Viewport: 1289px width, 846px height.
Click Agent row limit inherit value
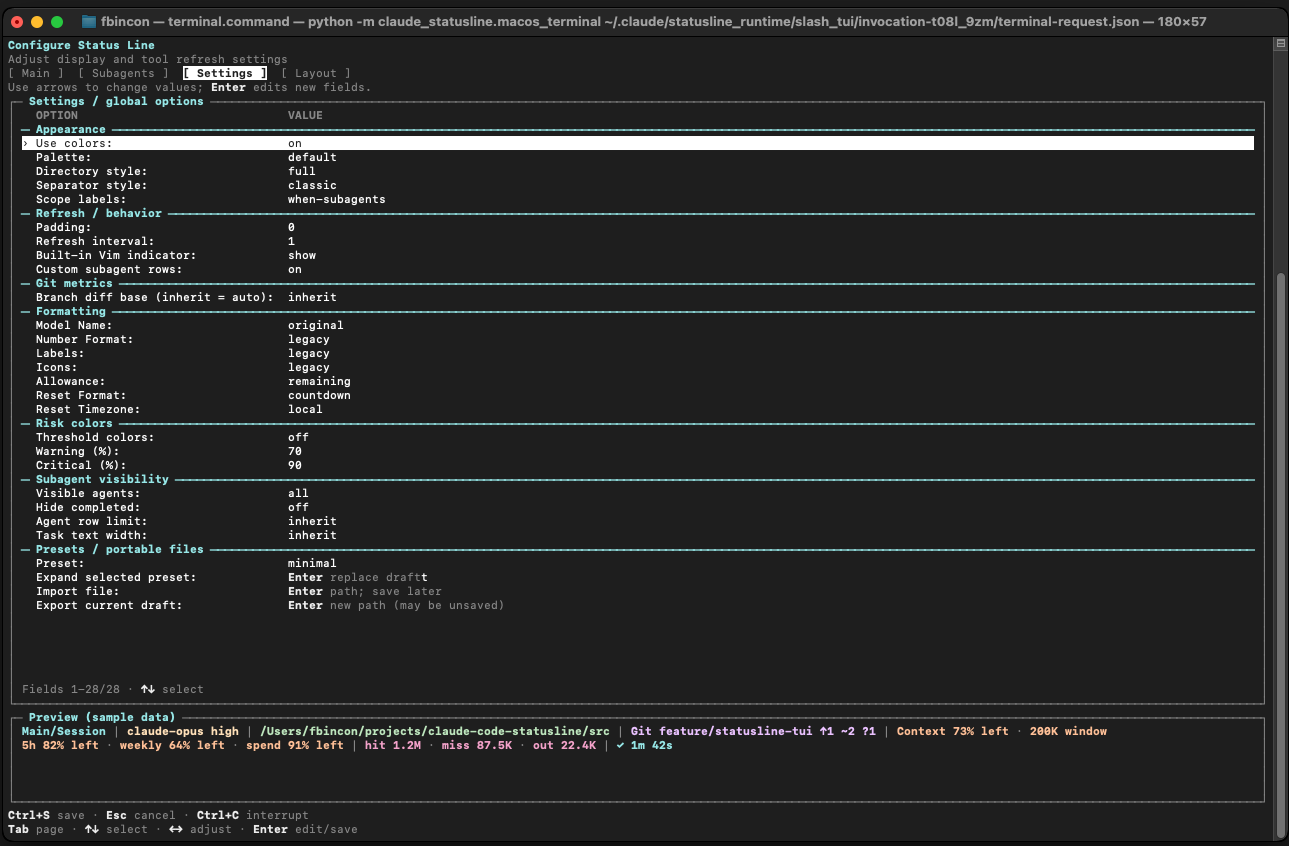pos(312,521)
